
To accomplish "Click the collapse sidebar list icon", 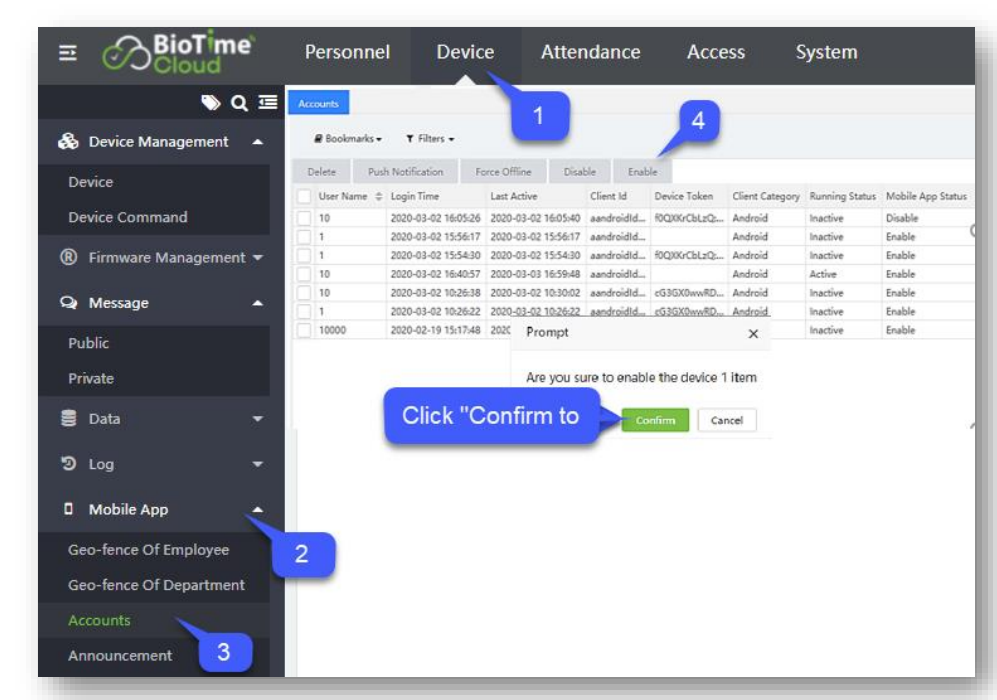I will click(x=267, y=102).
